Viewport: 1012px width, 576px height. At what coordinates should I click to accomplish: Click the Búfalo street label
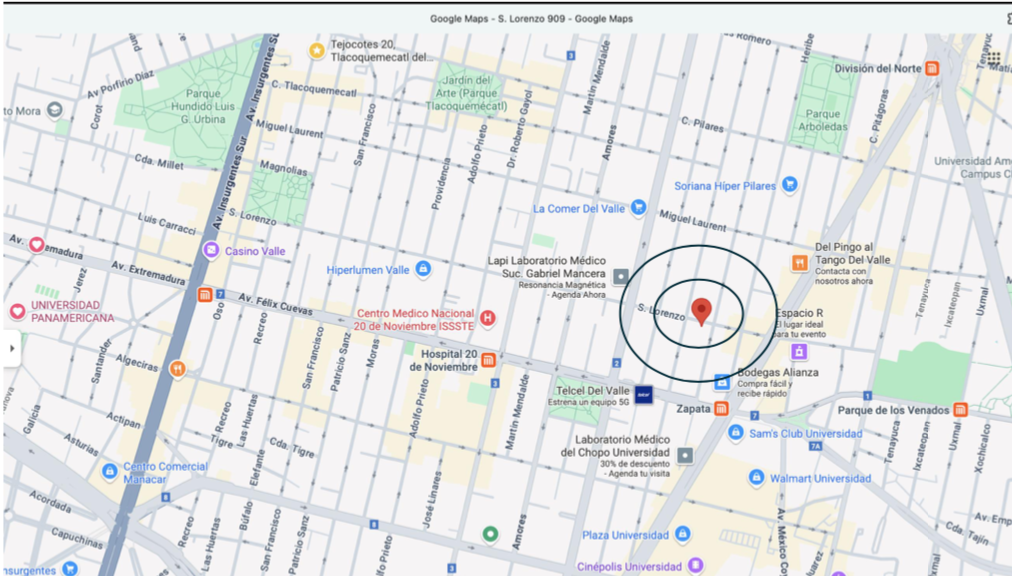245,516
